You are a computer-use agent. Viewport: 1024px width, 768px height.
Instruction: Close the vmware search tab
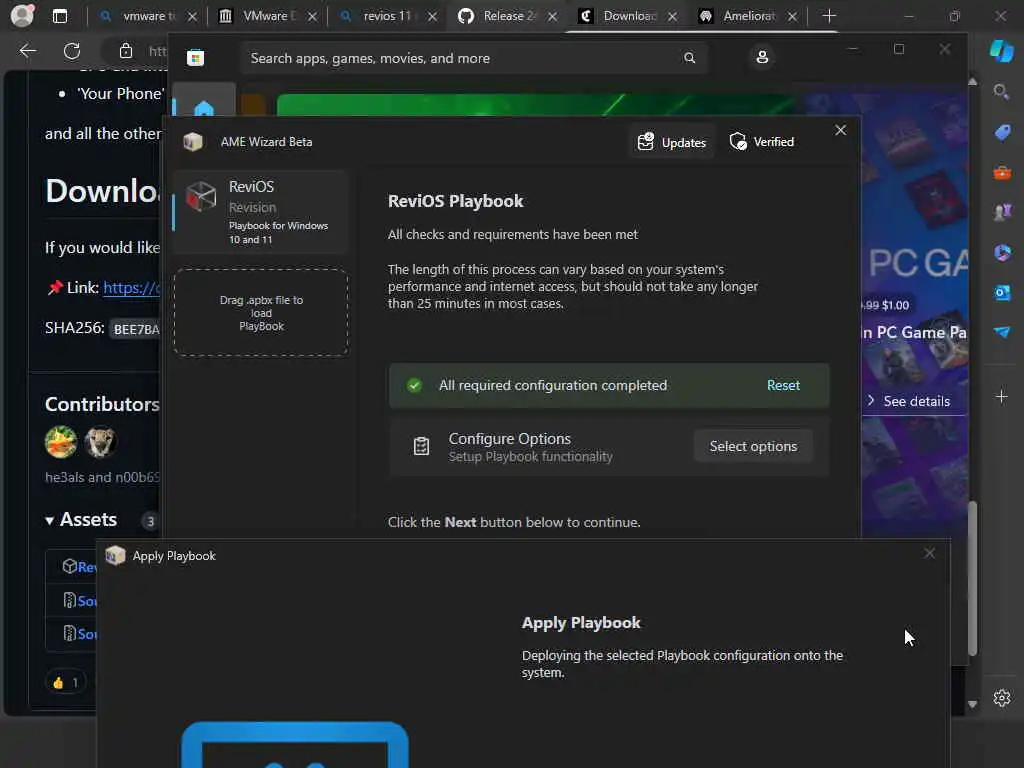192,16
